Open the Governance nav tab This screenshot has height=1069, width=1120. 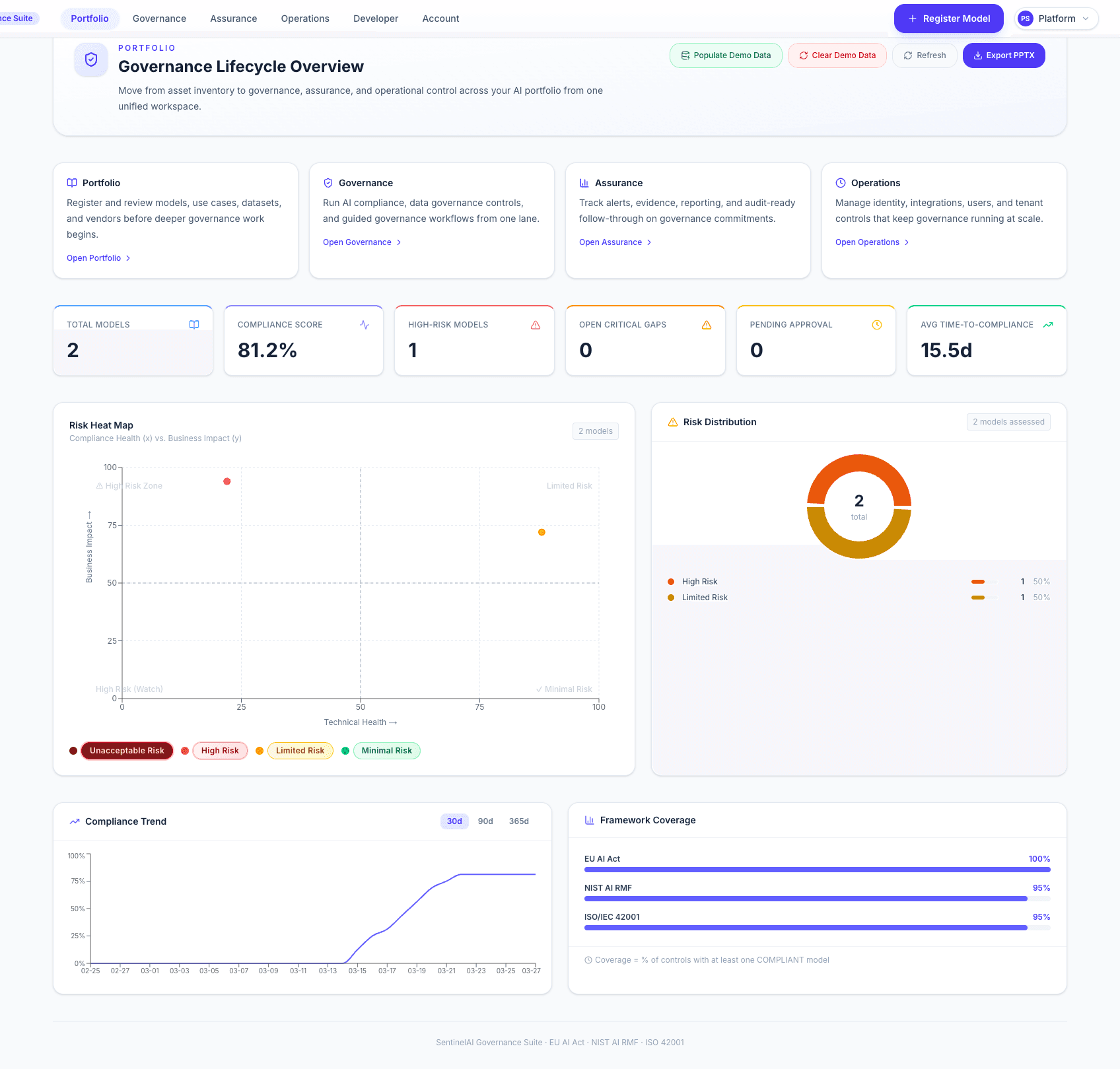[159, 18]
